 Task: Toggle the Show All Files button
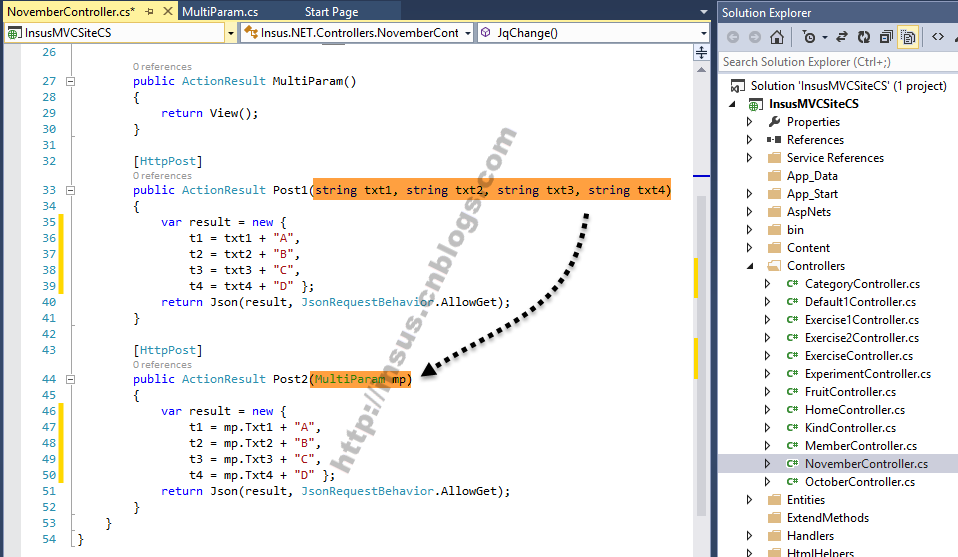coord(909,37)
